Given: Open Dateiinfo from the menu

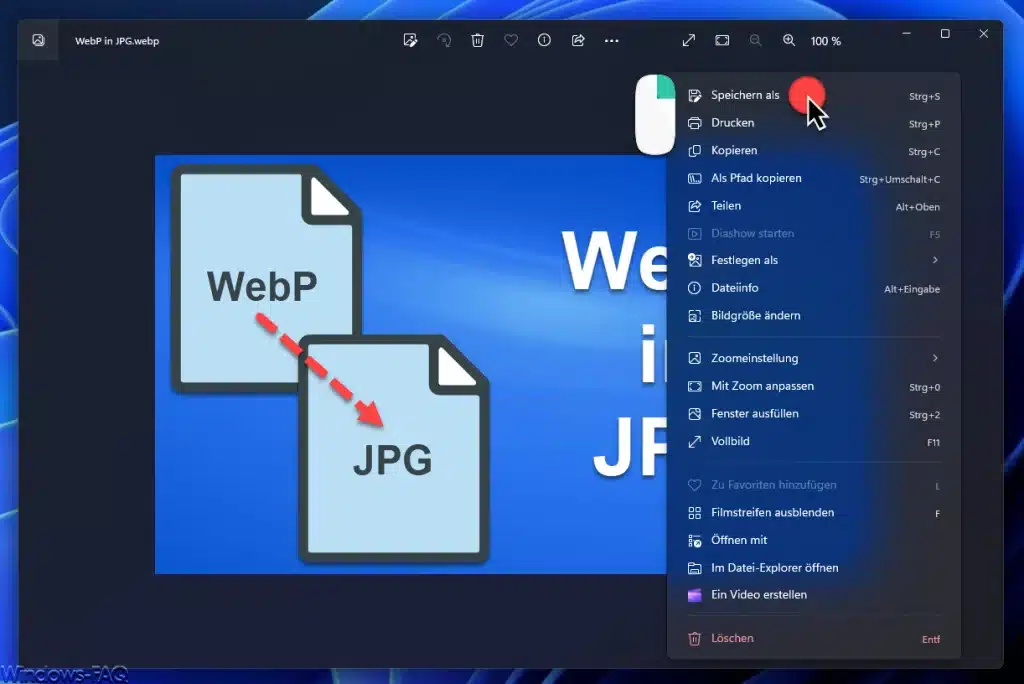Looking at the screenshot, I should (814, 288).
